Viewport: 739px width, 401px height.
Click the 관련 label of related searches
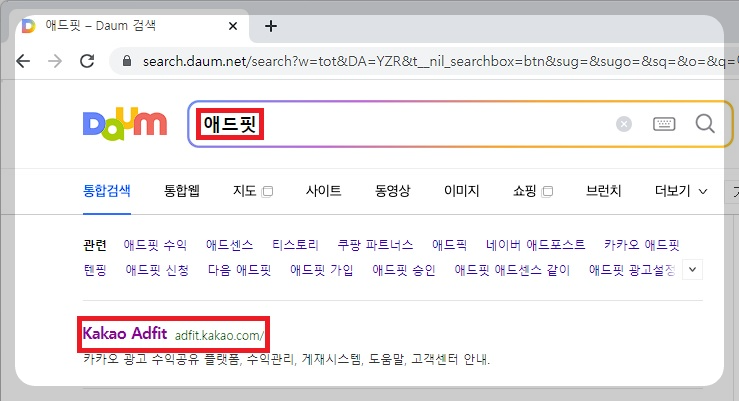[x=95, y=245]
